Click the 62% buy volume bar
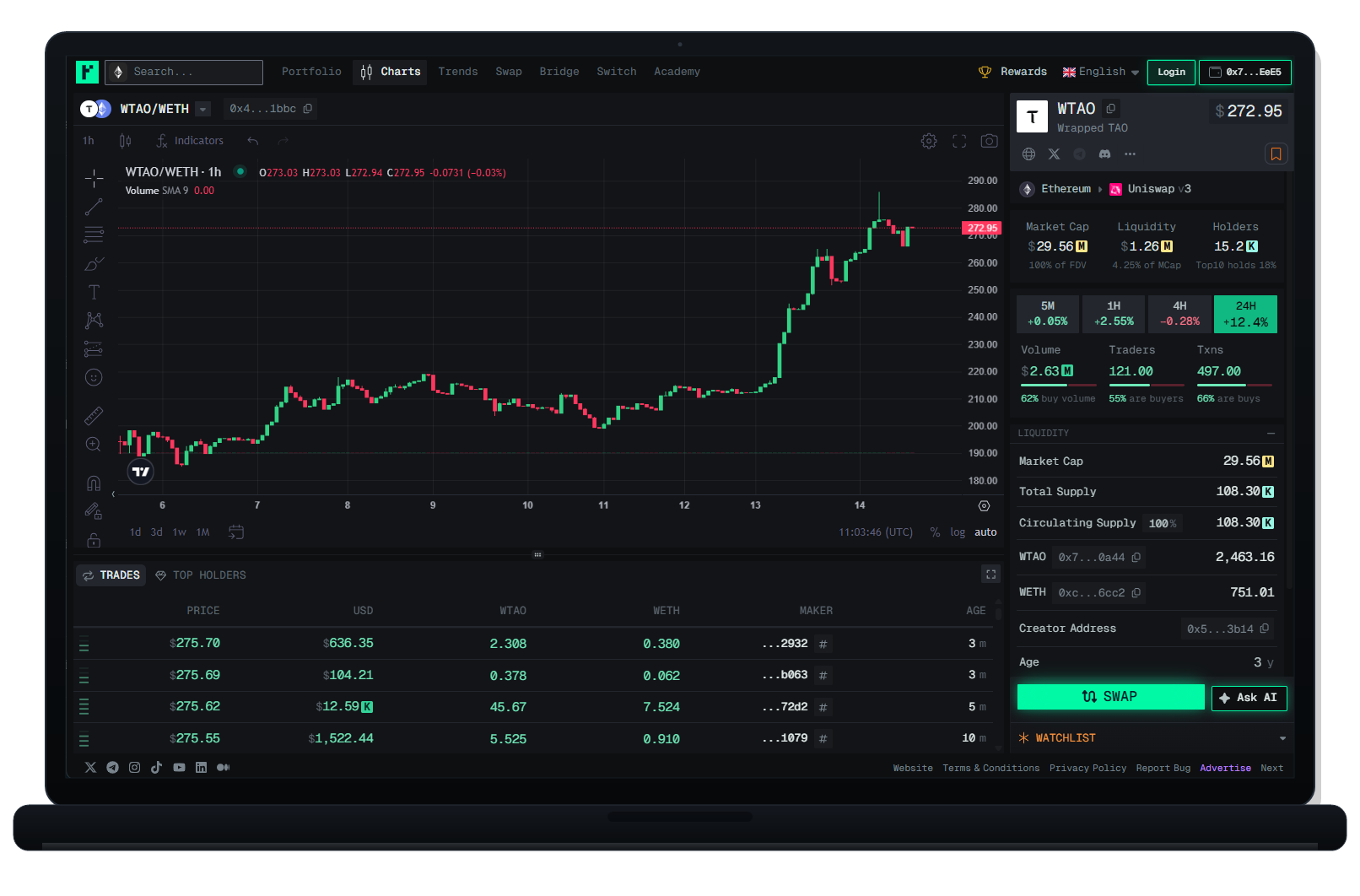This screenshot has height=896, width=1360. tap(1059, 385)
